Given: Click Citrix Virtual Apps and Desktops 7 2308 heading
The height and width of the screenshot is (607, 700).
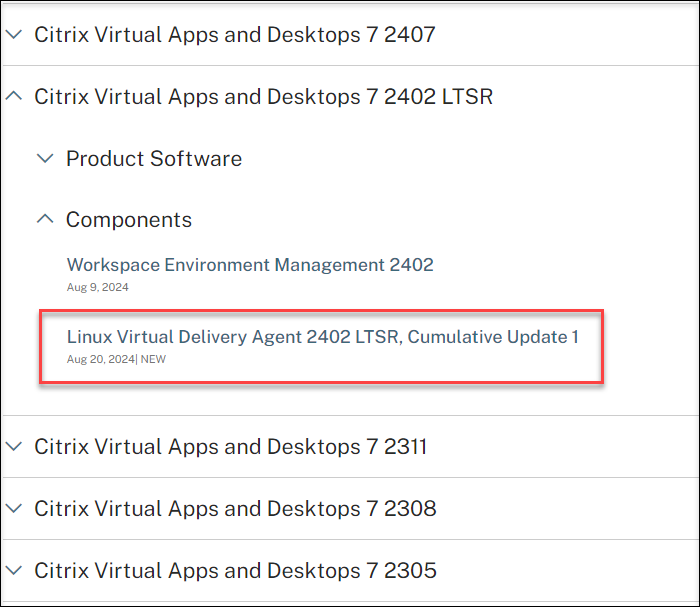Looking at the screenshot, I should [x=235, y=509].
